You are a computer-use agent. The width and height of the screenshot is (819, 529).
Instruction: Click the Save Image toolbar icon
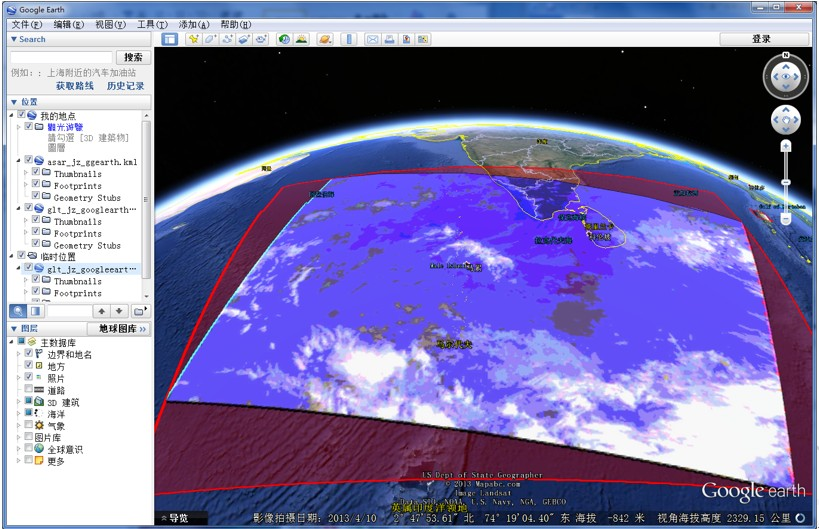406,39
